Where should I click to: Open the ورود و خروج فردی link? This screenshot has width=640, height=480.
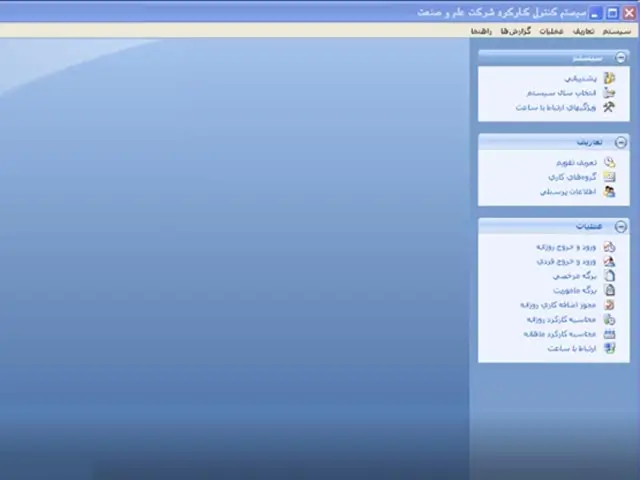coord(568,261)
